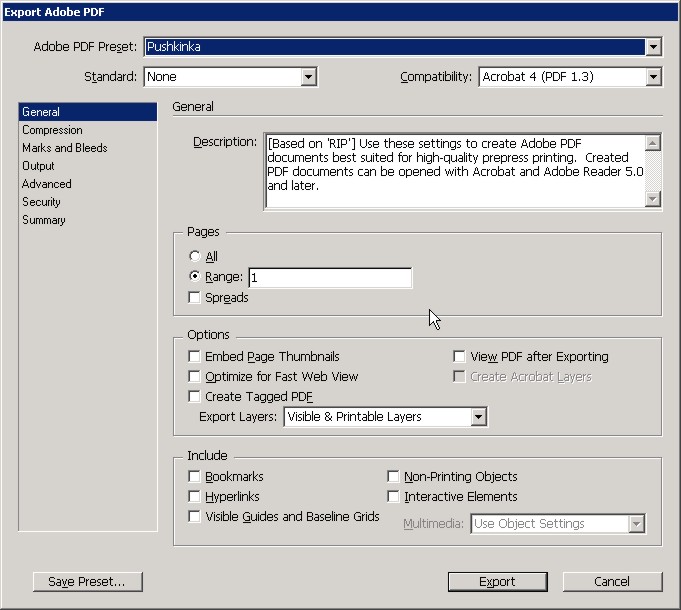Open the Compatibility dropdown showing Acrobat 4
This screenshot has height=610, width=681.
pyautogui.click(x=570, y=77)
